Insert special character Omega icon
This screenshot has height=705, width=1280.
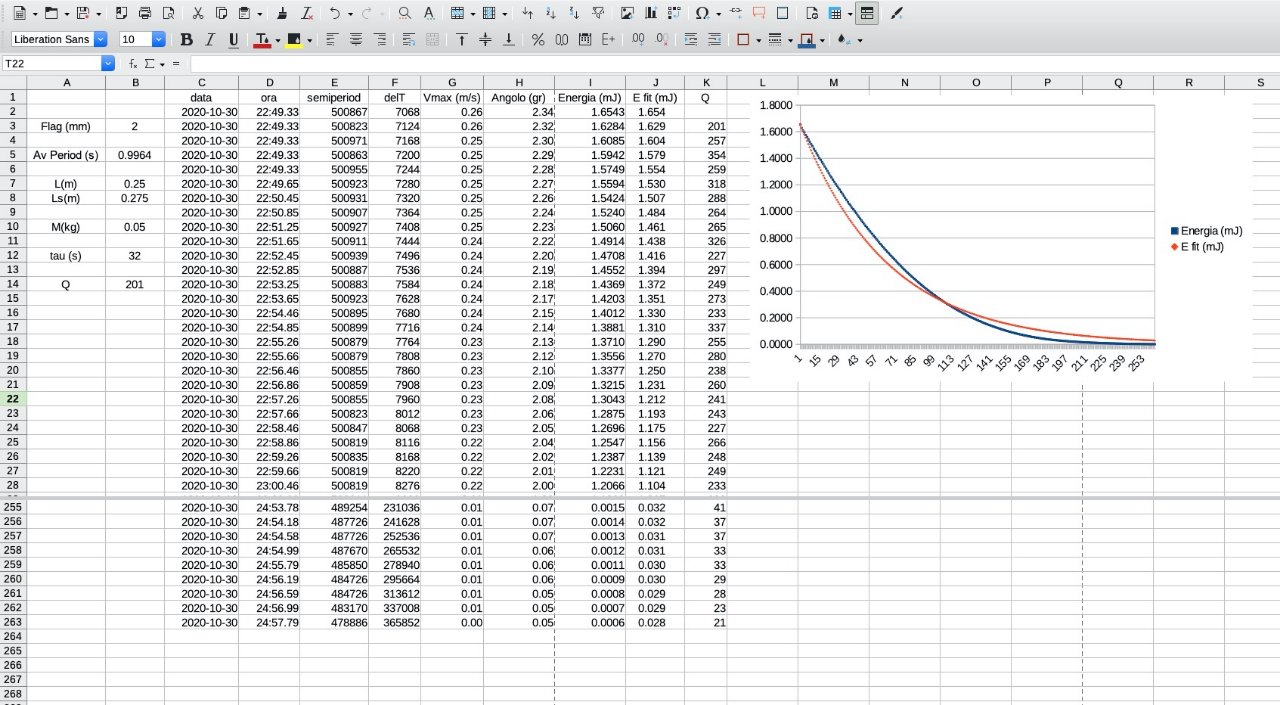pyautogui.click(x=702, y=14)
